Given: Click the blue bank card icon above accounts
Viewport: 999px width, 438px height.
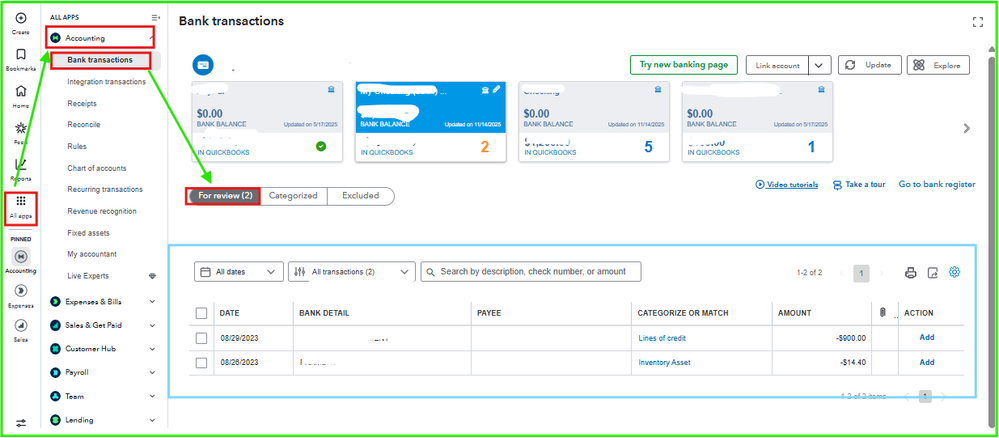Looking at the screenshot, I should (203, 65).
